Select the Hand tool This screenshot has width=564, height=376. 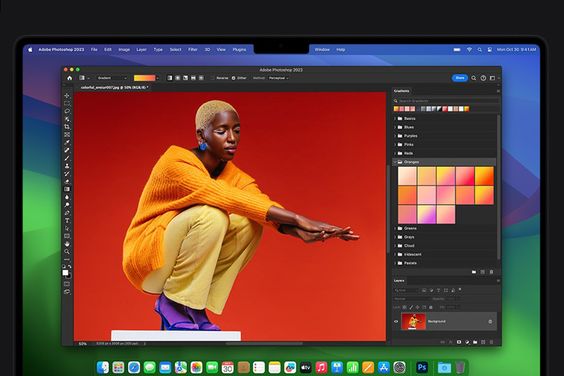67,244
